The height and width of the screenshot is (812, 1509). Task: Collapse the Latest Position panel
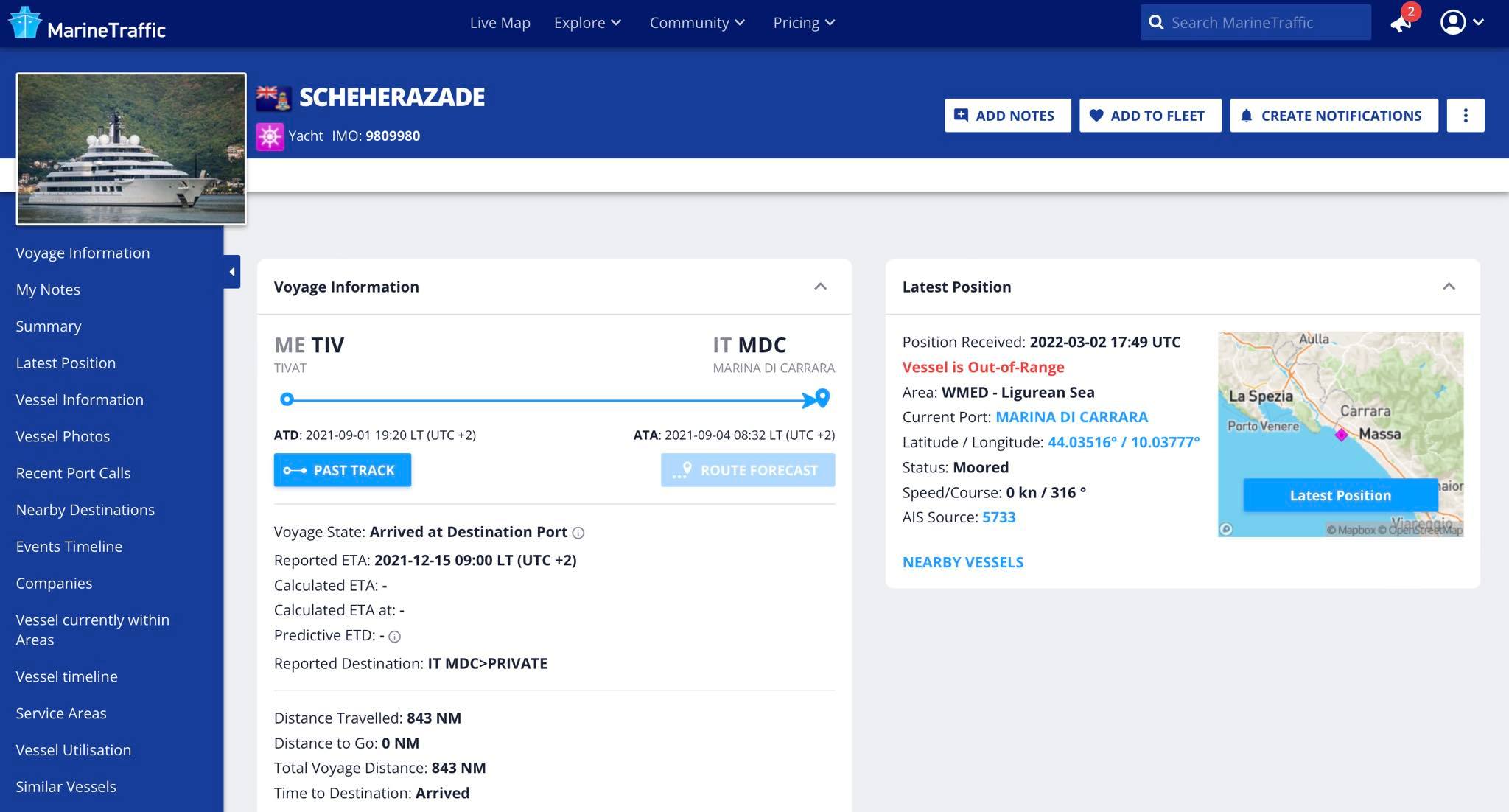pos(1449,287)
